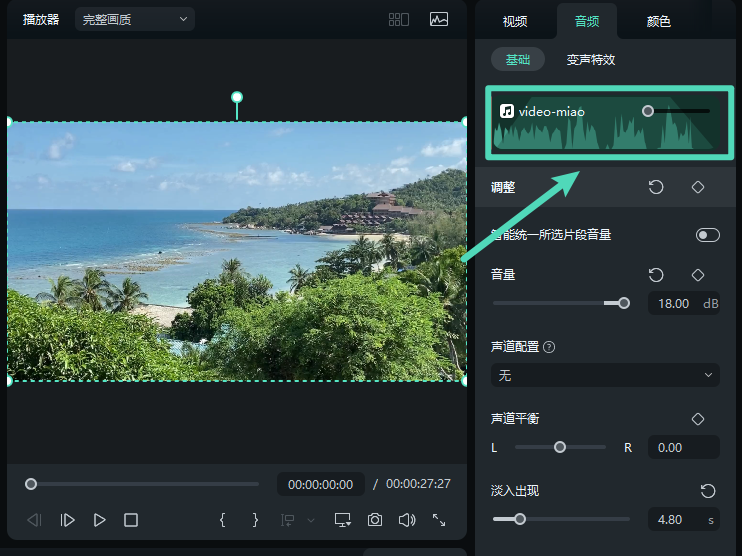Viewport: 742px width, 556px height.
Task: Open the video scope waveform icon
Action: tap(439, 19)
